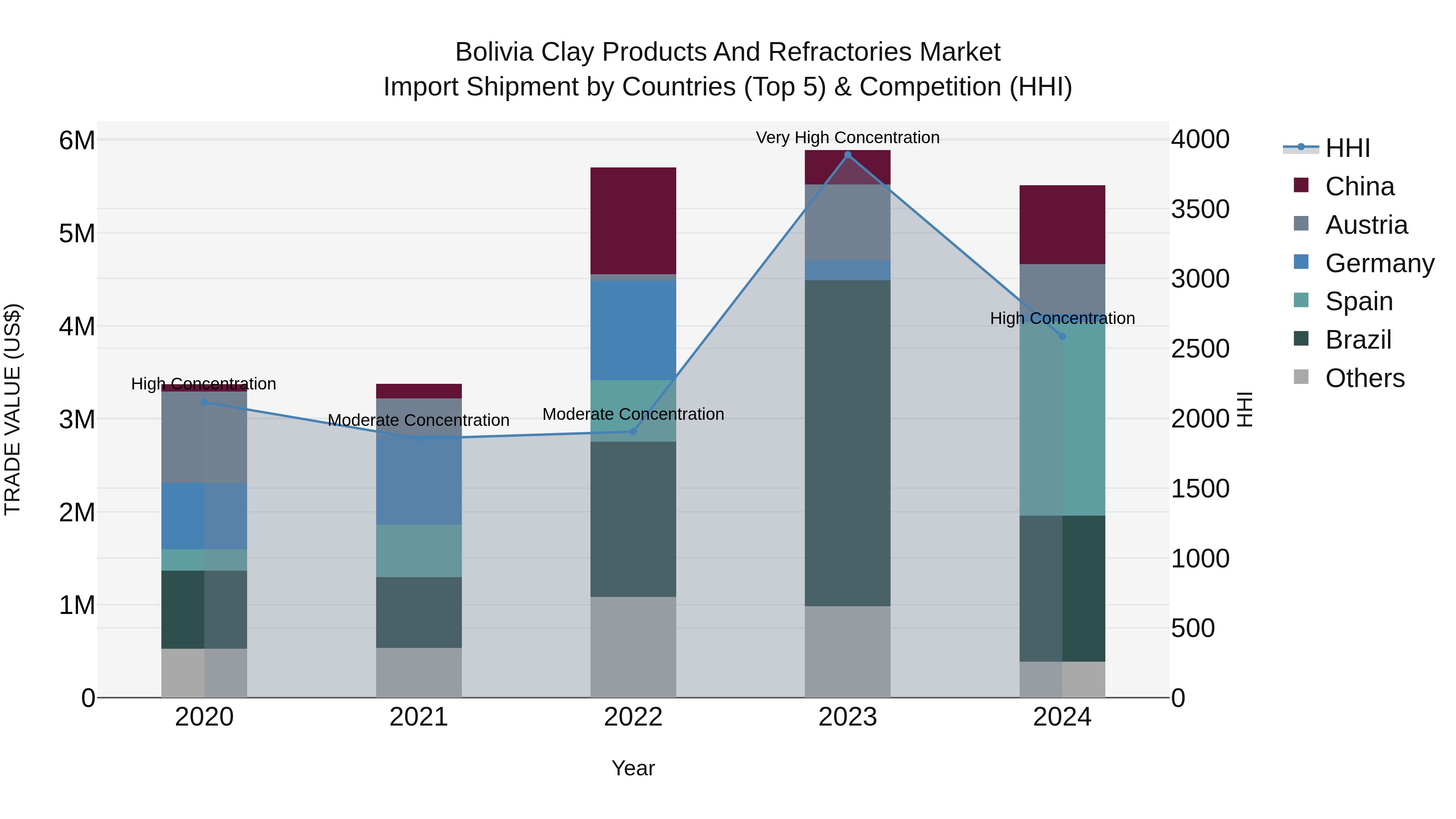
Task: Click the 2021 HHI data point
Action: tap(419, 438)
